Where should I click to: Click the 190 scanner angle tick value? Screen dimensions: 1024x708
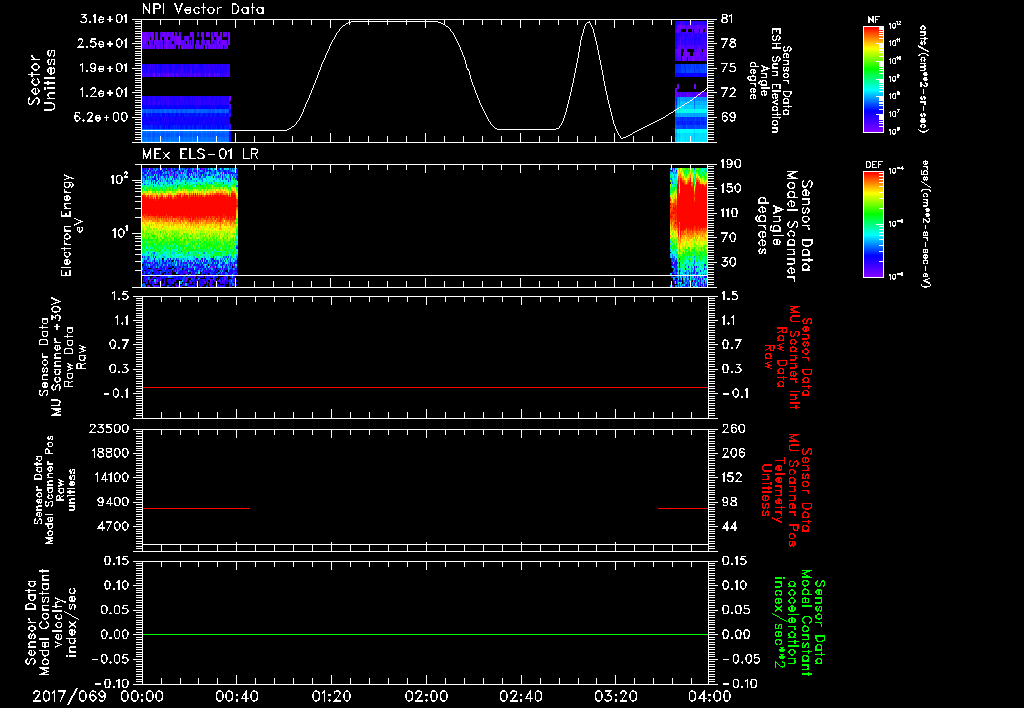point(731,164)
